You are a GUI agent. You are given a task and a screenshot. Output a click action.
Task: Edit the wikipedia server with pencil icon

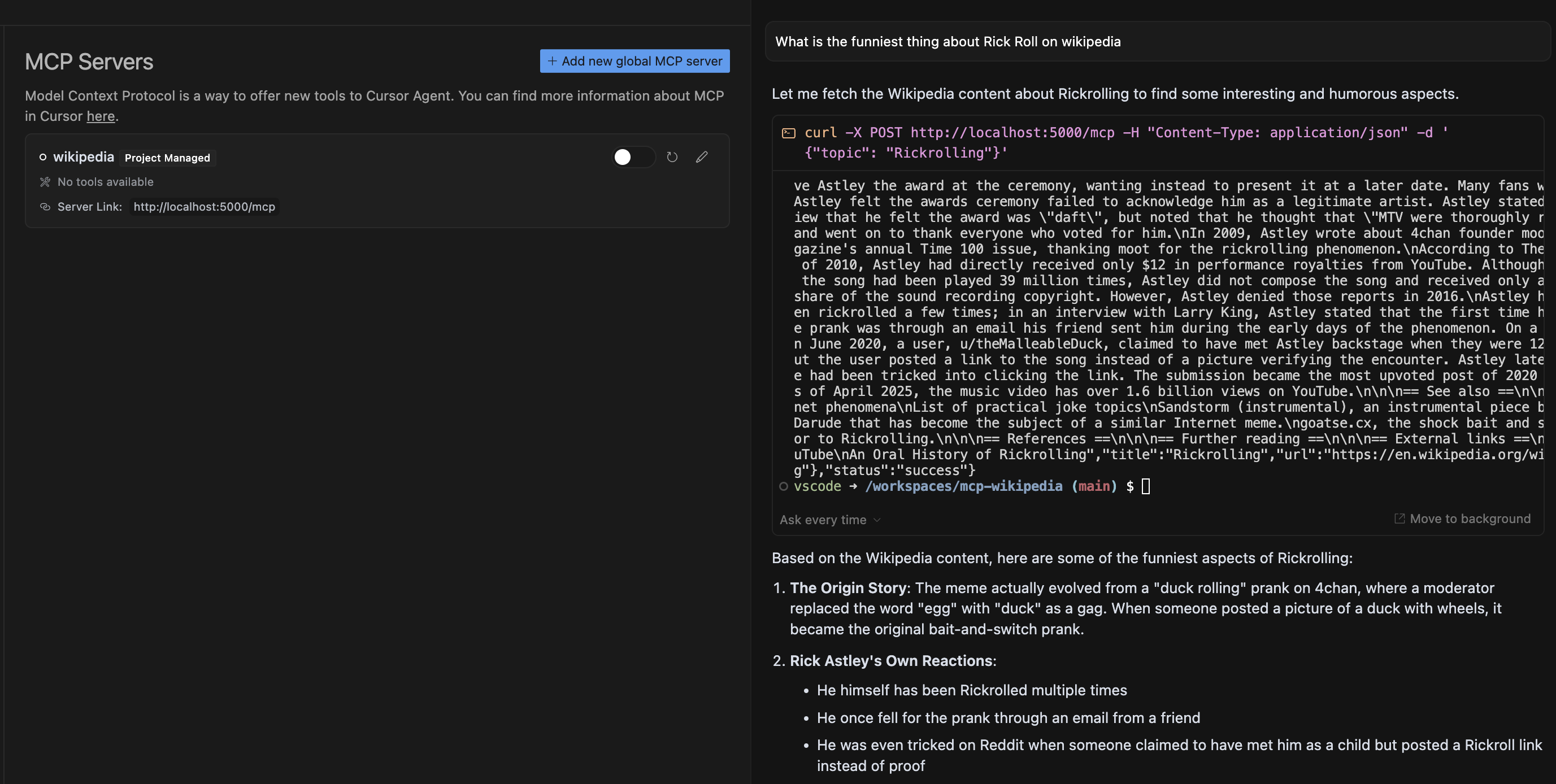pos(701,157)
